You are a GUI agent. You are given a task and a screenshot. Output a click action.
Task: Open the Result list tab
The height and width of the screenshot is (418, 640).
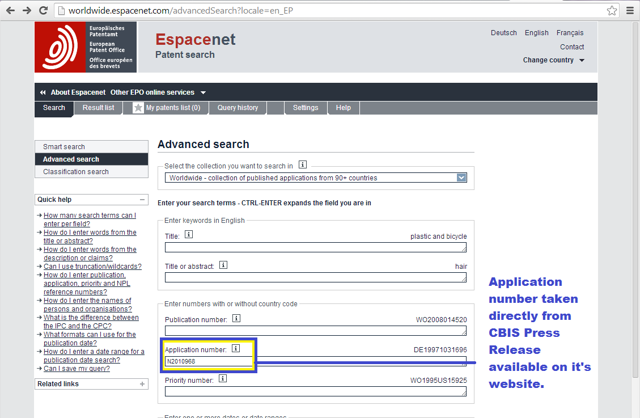click(x=98, y=108)
